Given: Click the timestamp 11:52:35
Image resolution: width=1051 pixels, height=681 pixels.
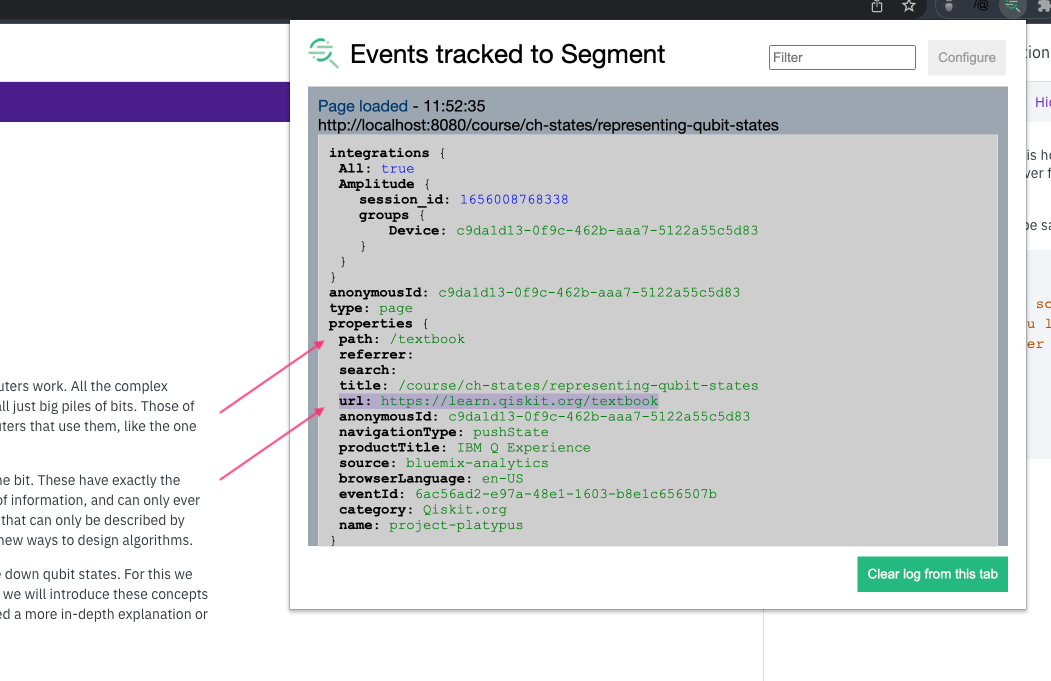Looking at the screenshot, I should pos(454,106).
